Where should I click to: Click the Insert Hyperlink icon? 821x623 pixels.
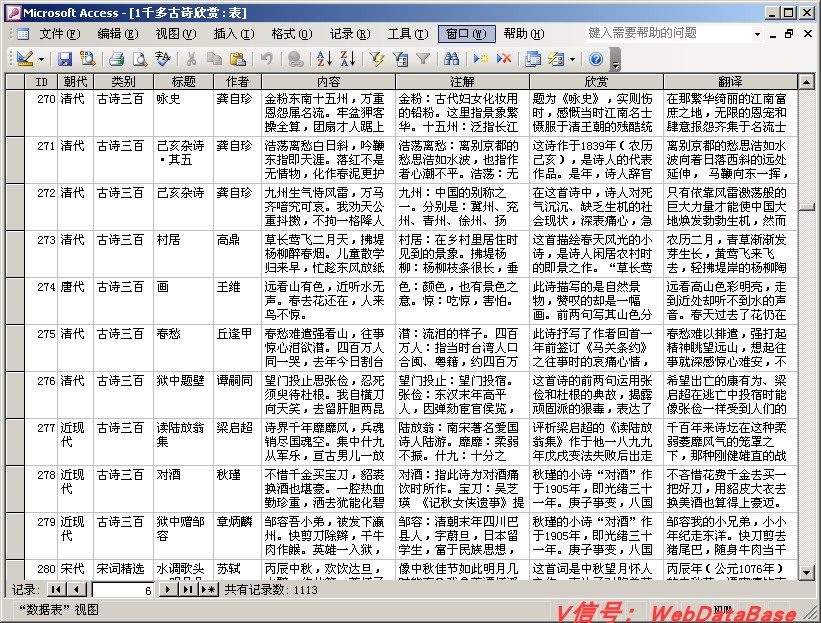click(x=295, y=59)
